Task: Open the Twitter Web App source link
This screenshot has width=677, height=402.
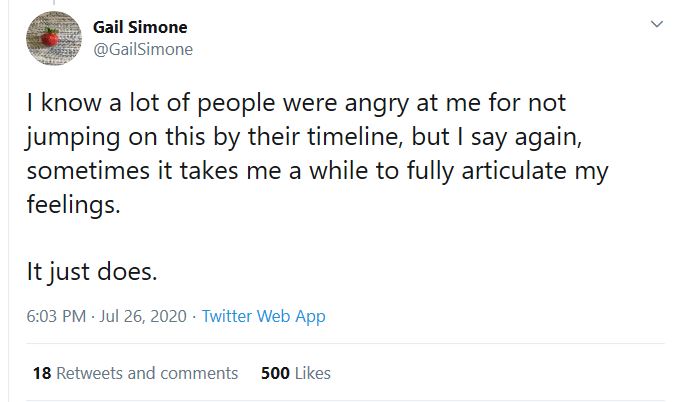Action: pos(263,316)
